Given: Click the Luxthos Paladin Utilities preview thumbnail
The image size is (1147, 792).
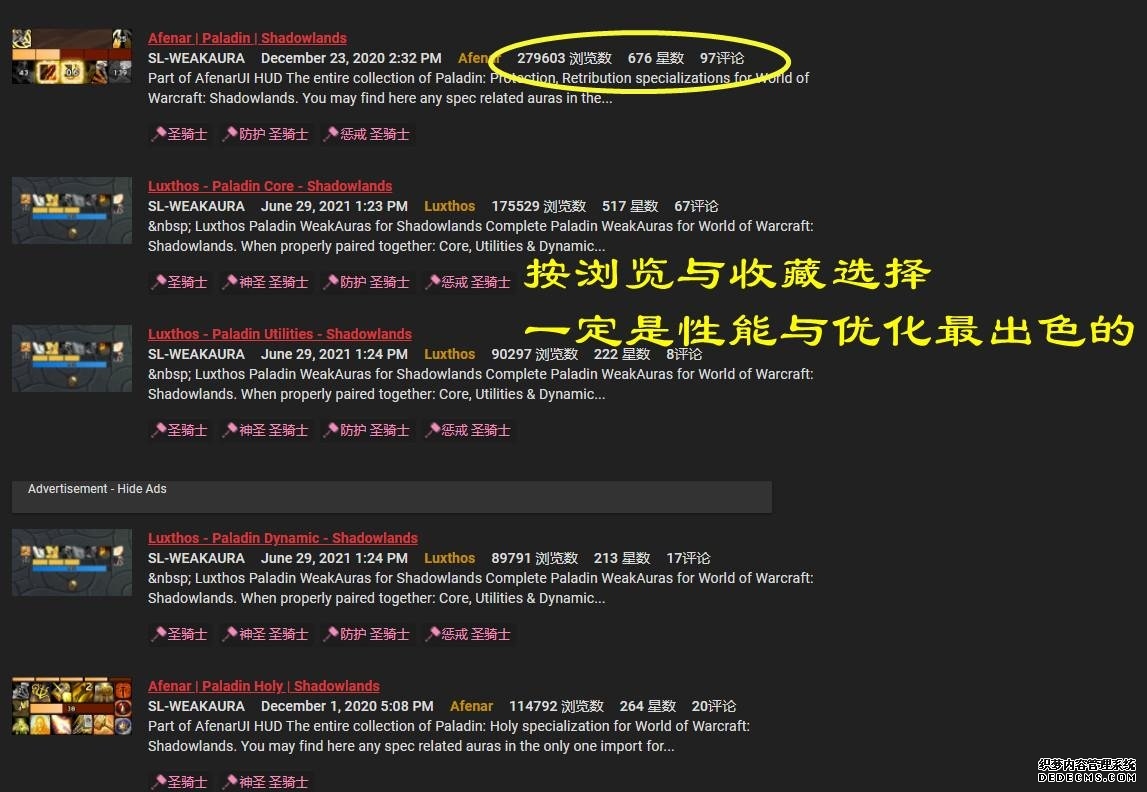Looking at the screenshot, I should point(72,358).
